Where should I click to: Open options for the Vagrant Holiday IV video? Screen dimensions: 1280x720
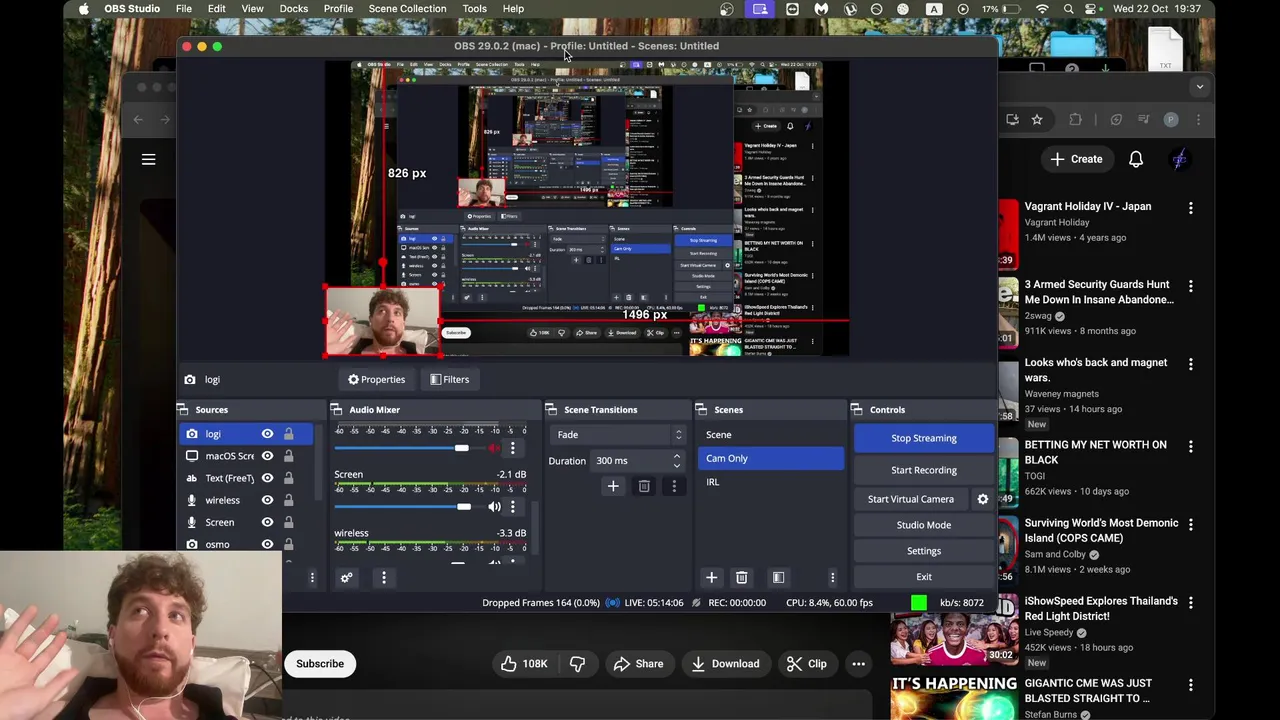(1190, 208)
